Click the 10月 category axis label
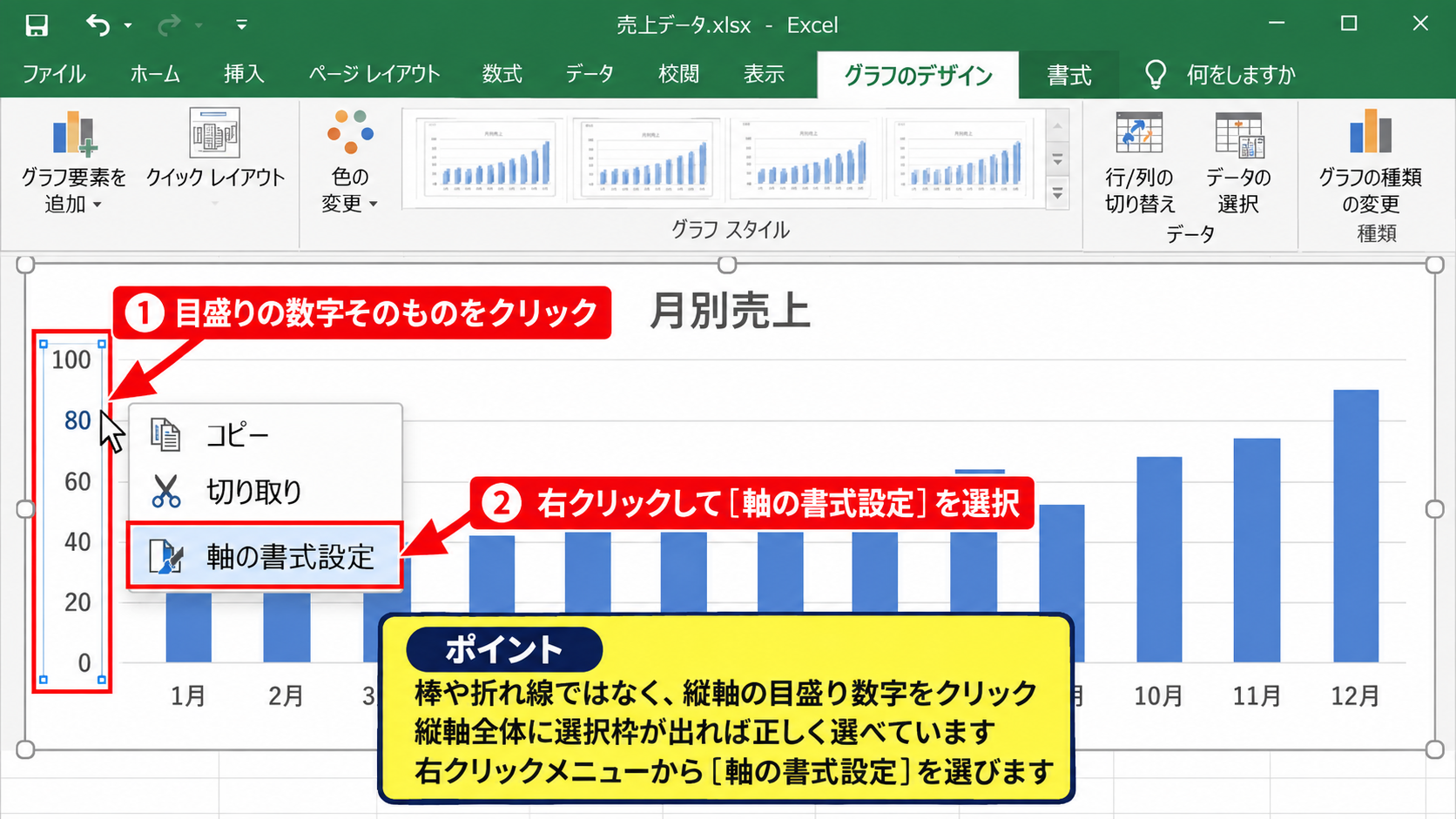This screenshot has width=1456, height=819. coord(1158,695)
